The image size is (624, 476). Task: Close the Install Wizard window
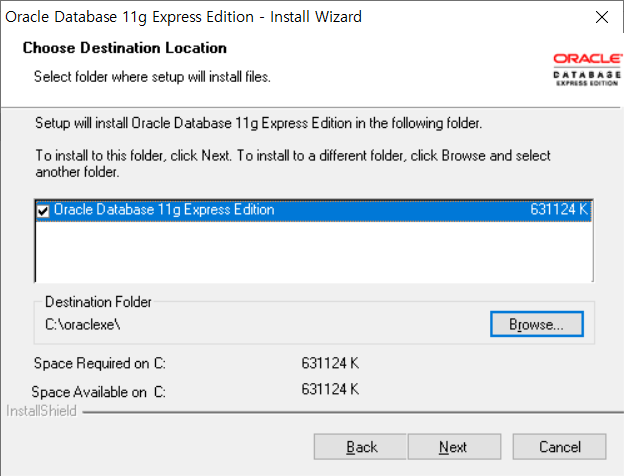tap(602, 17)
